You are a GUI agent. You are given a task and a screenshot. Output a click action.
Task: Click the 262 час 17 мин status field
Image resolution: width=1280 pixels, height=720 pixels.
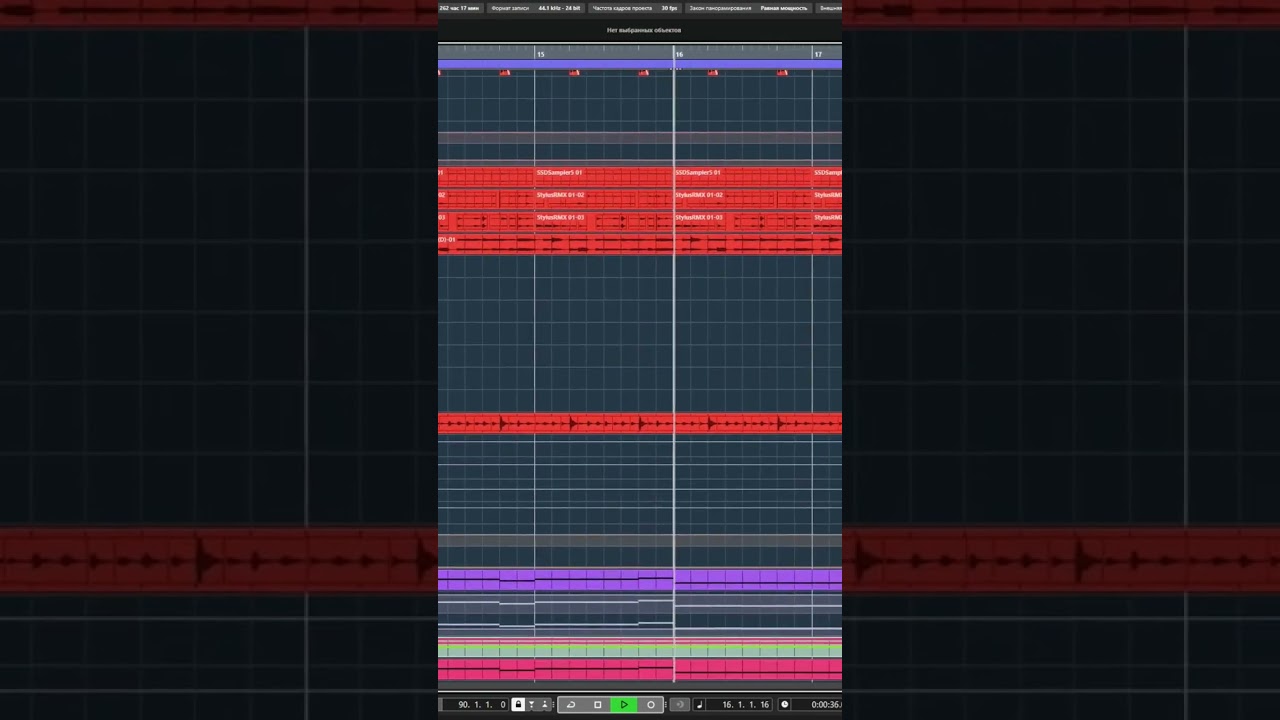click(460, 8)
